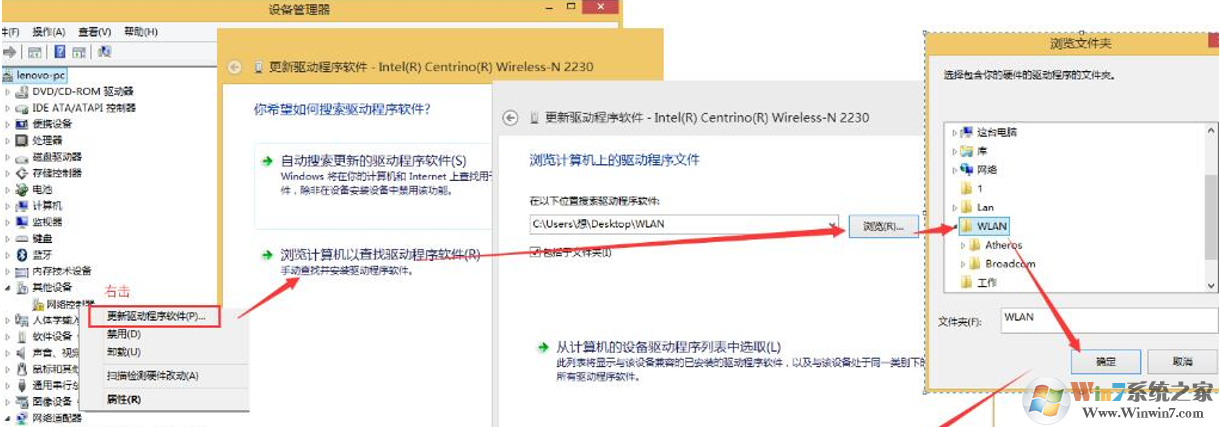Click the 计算机 computer icon in tree
Screen dimensions: 1220x427
pos(23,205)
